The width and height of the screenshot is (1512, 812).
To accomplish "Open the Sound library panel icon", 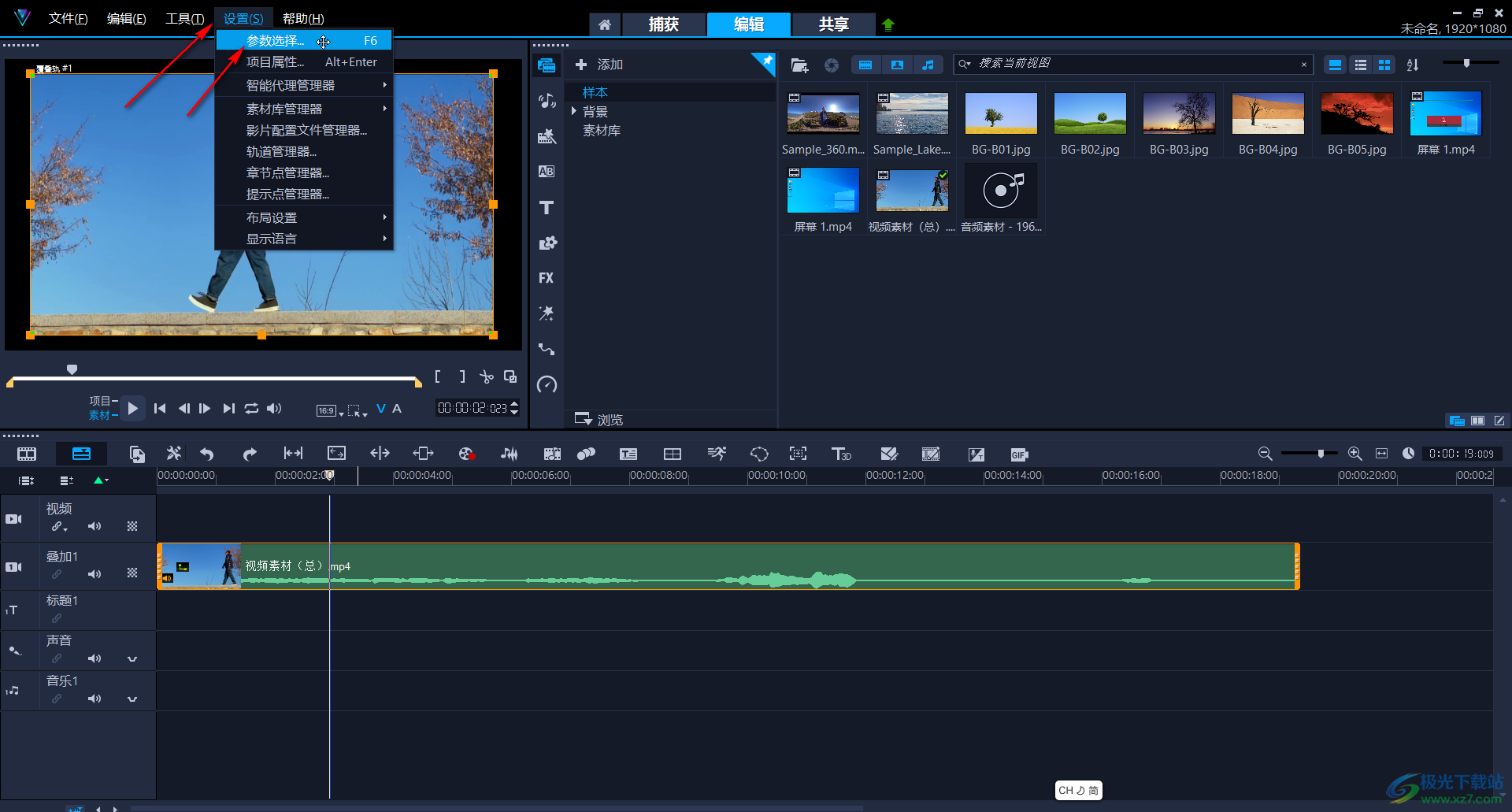I will pyautogui.click(x=547, y=101).
